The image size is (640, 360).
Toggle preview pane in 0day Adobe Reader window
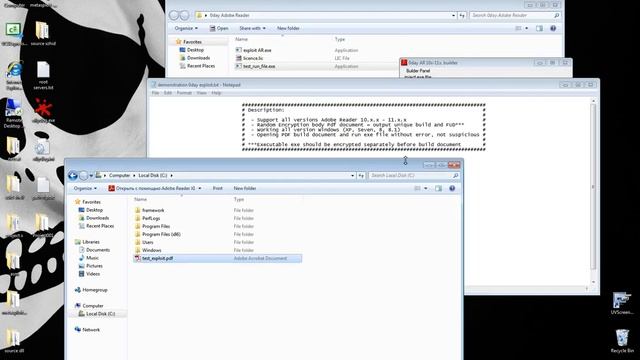539,28
